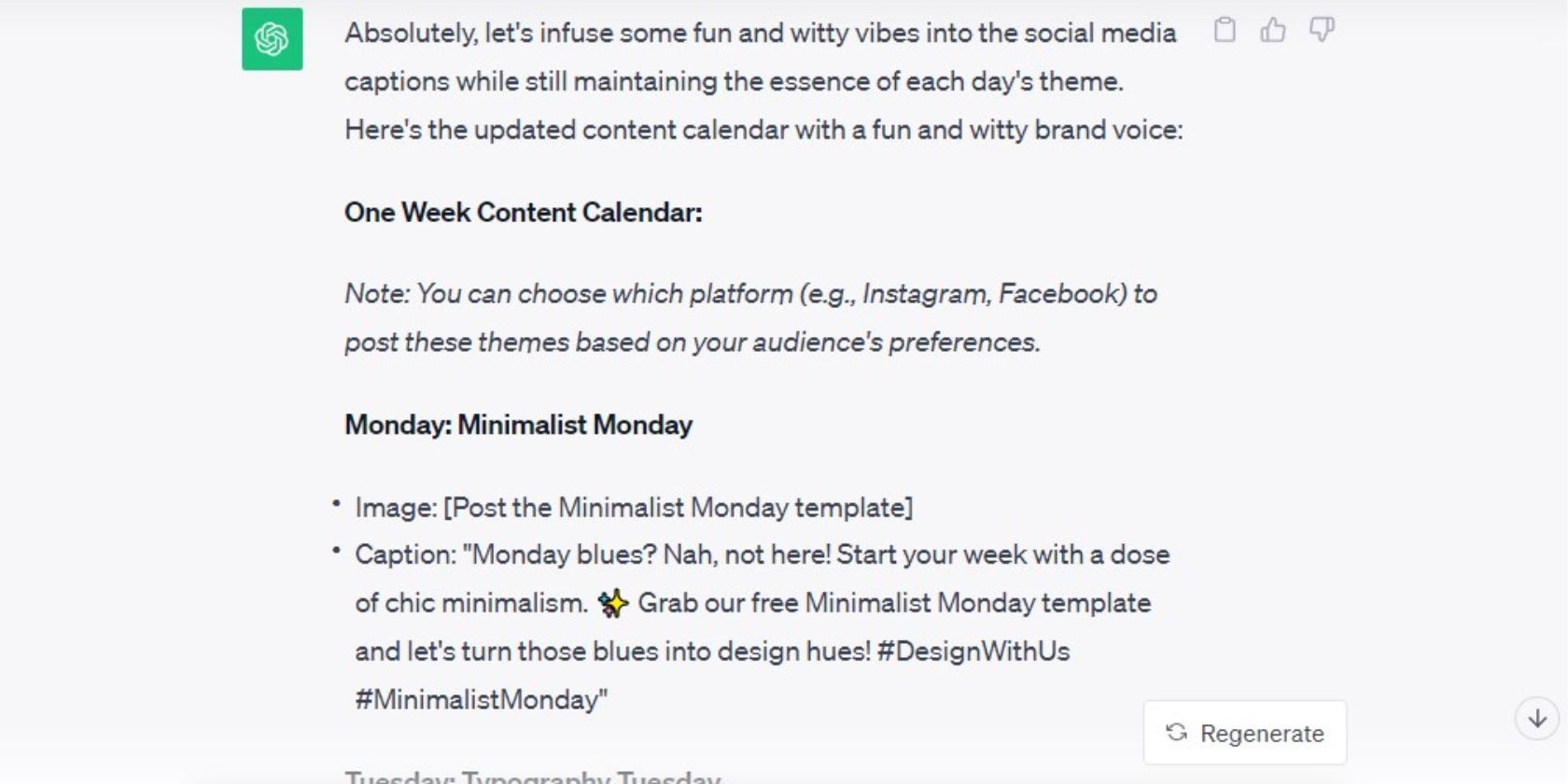1568x784 pixels.
Task: Copy the response with the clipboard icon
Action: (1225, 31)
